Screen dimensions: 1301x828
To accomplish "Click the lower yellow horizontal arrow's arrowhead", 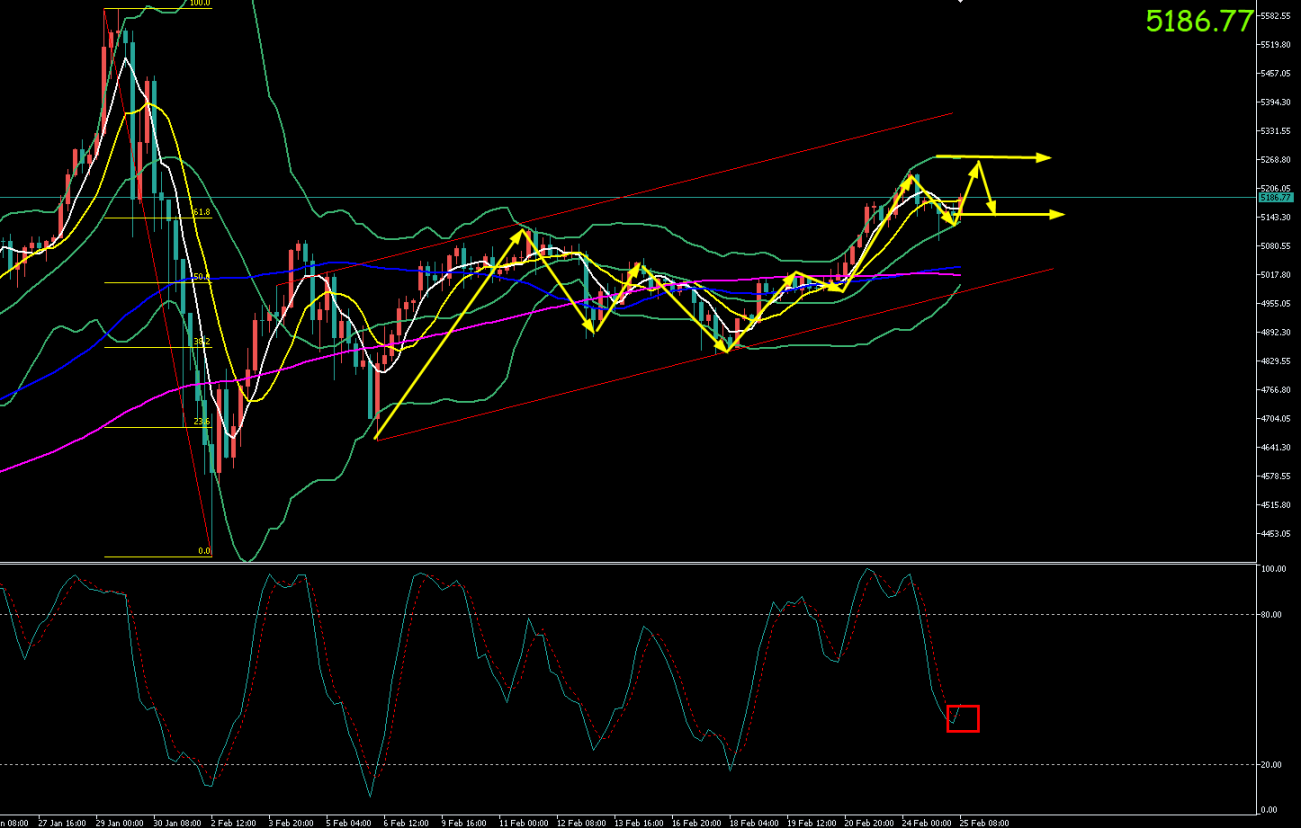I will [1058, 214].
